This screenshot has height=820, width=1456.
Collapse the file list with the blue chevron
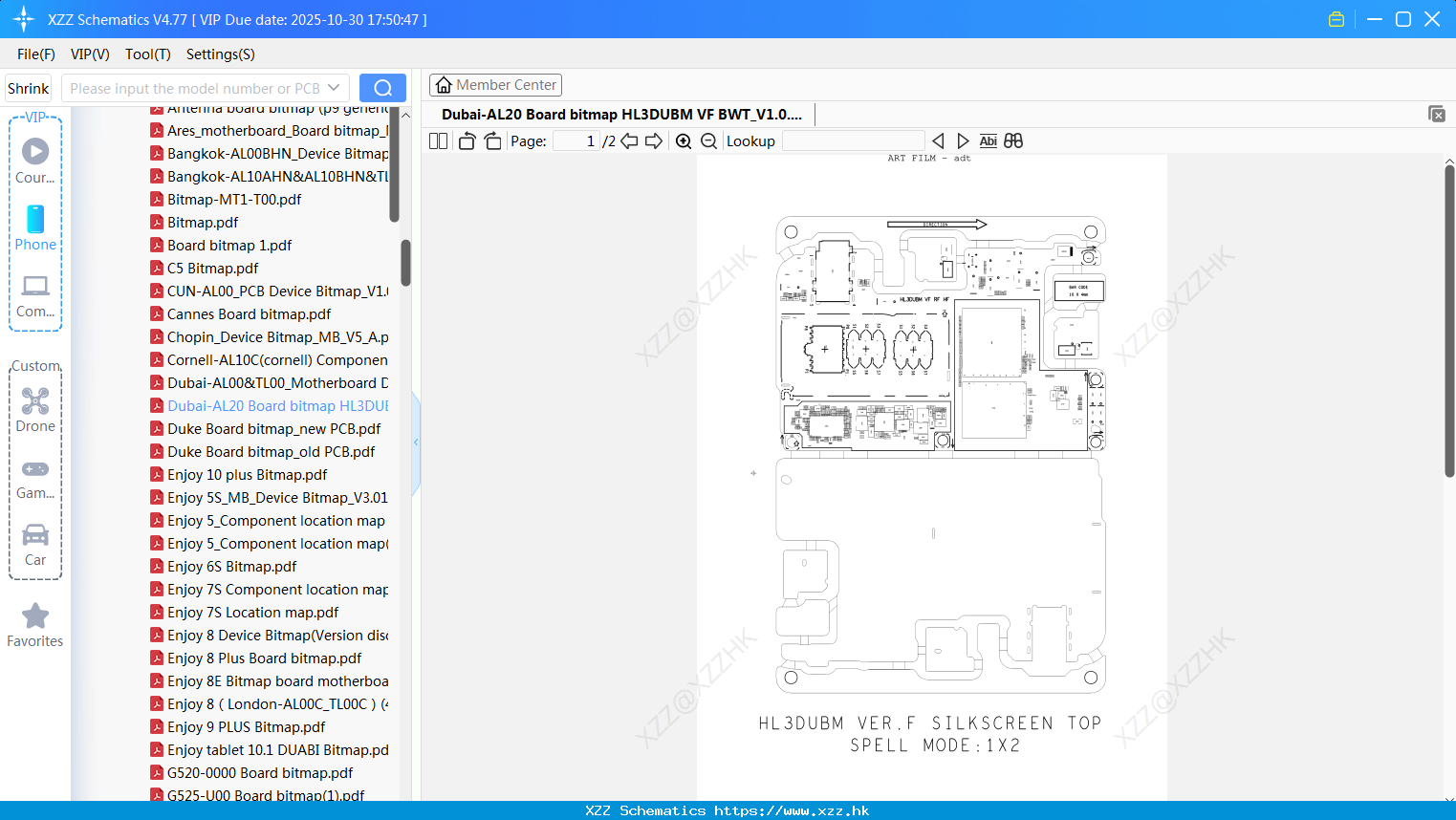[x=415, y=442]
